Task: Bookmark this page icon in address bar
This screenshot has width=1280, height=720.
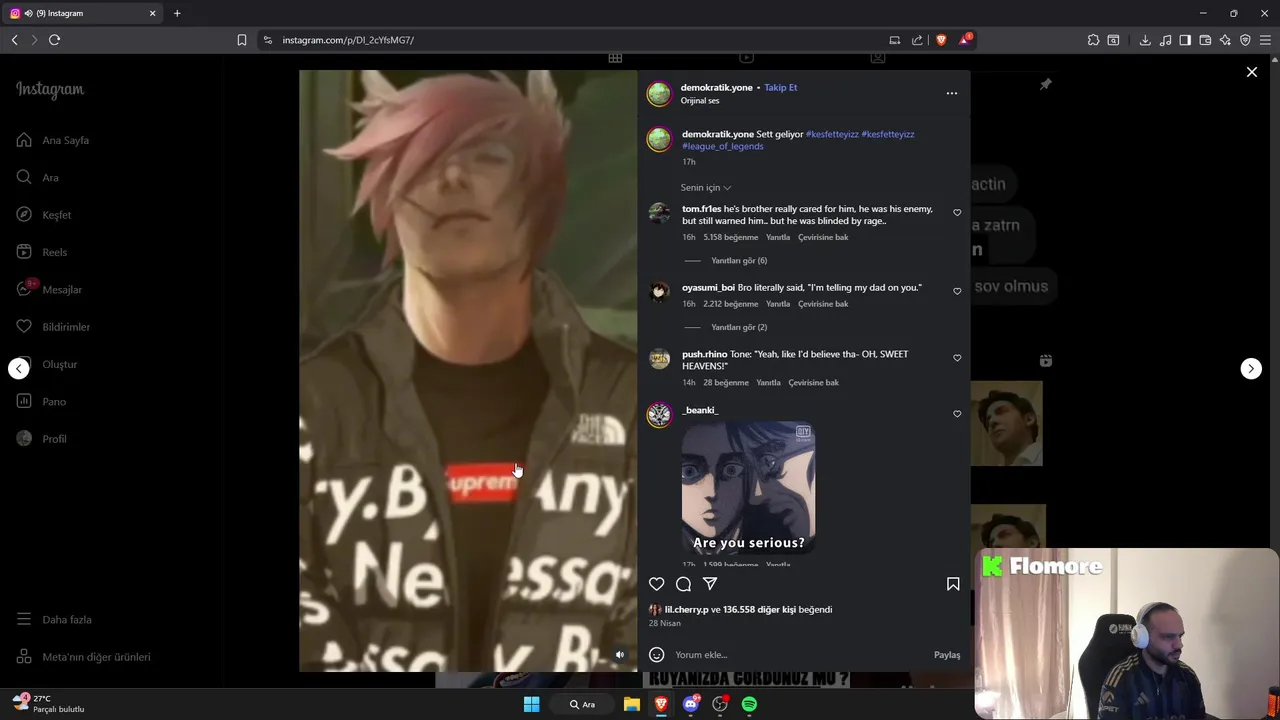Action: coord(241,40)
